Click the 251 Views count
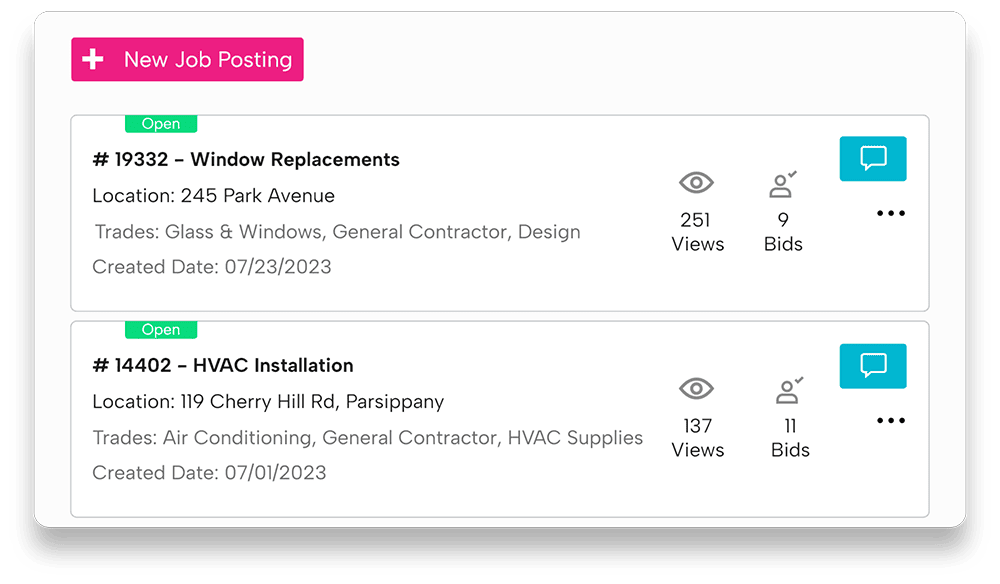Screen dimensions: 1000x584 [697, 232]
